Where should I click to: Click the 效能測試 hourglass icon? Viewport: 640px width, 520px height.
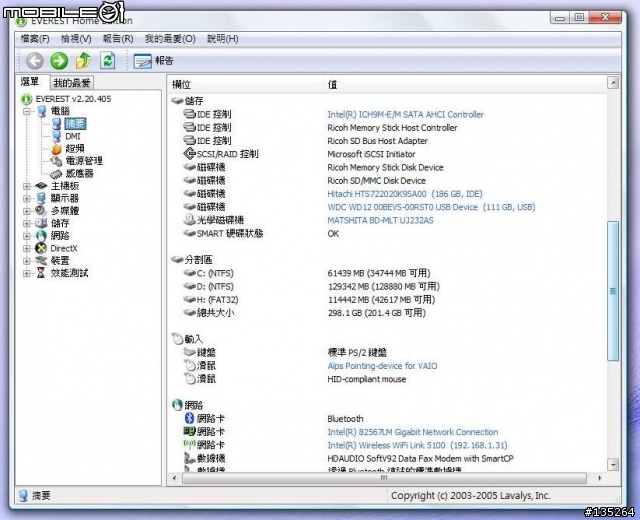[41, 273]
